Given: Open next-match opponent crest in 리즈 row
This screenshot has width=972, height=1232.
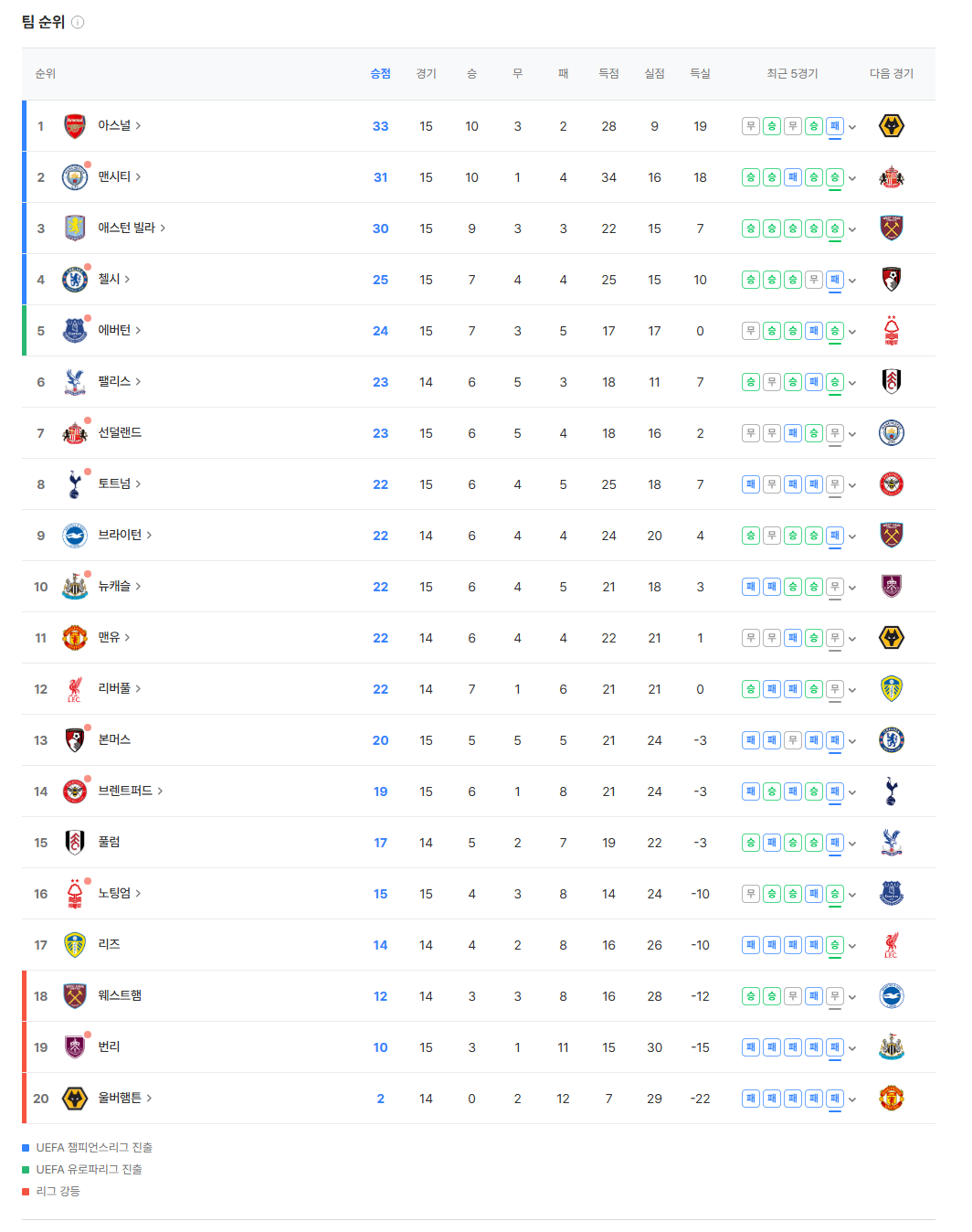Looking at the screenshot, I should click(891, 945).
